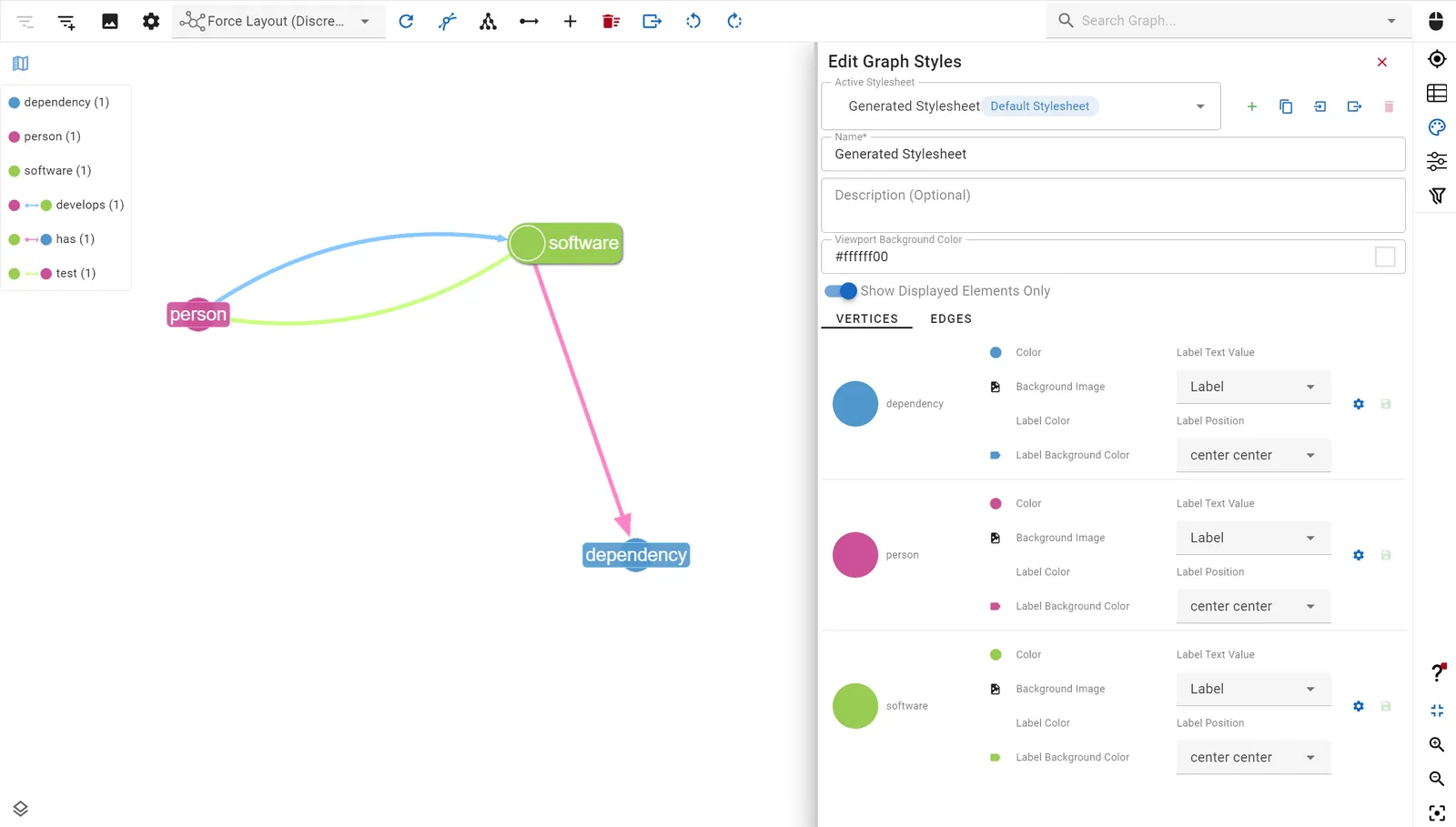Open the Active Stylesheet dropdown

click(1021, 106)
